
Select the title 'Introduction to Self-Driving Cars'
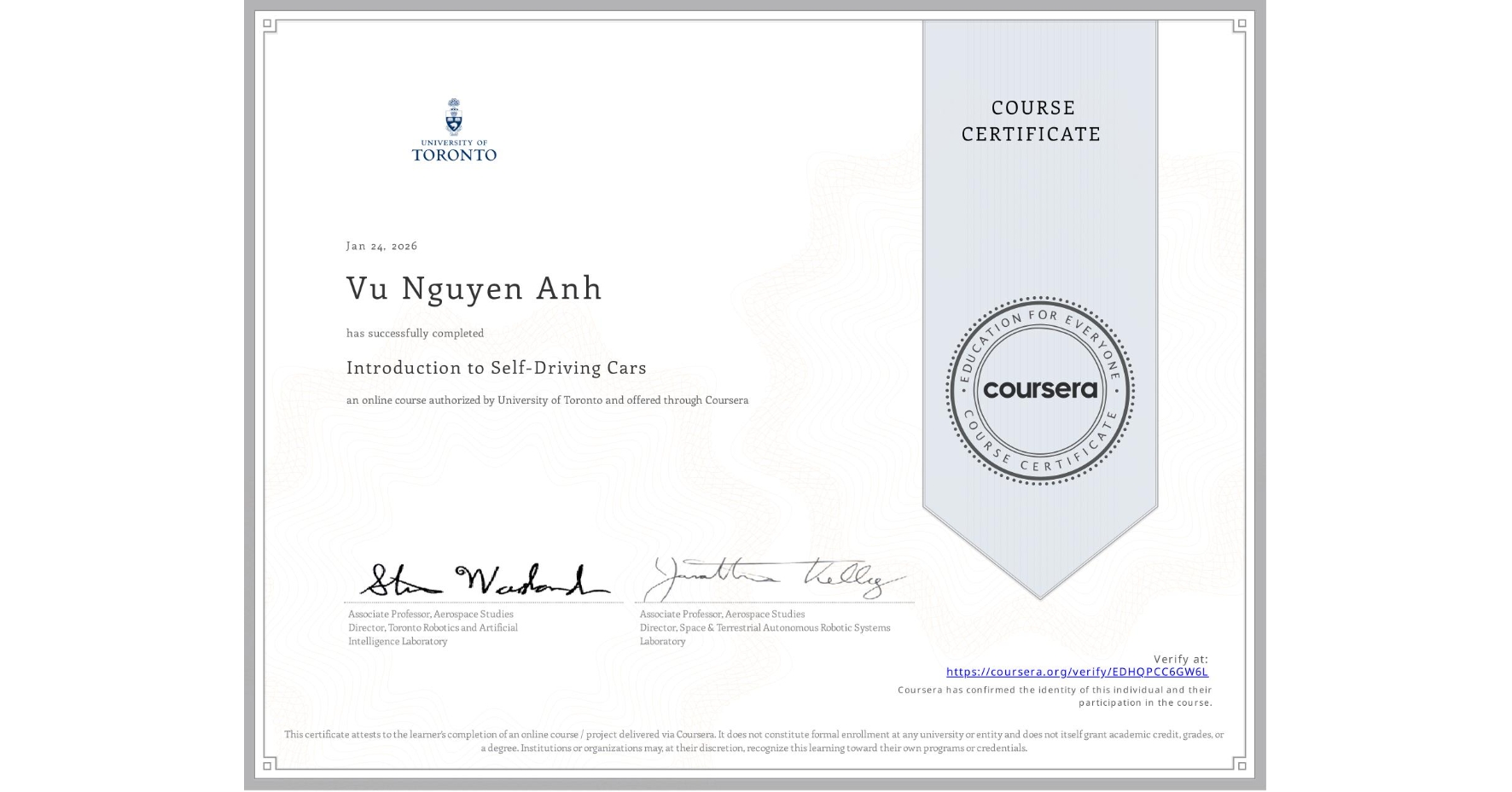click(497, 368)
